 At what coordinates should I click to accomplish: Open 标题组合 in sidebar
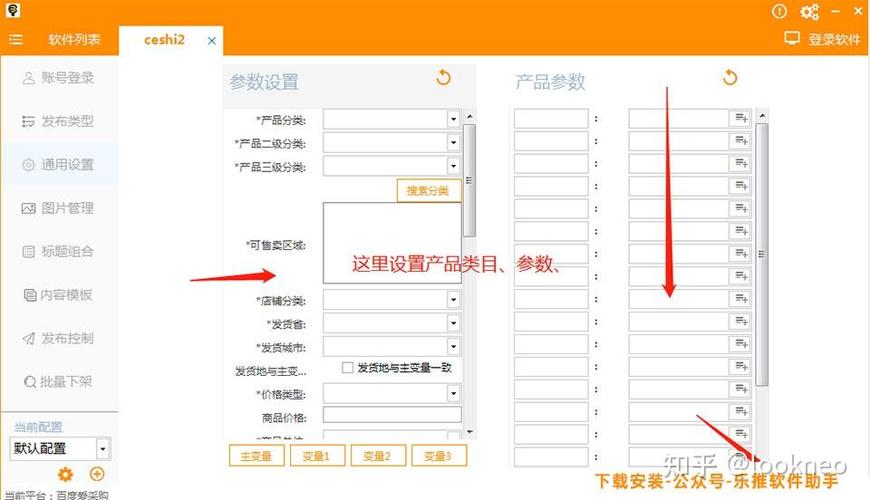pyautogui.click(x=58, y=251)
